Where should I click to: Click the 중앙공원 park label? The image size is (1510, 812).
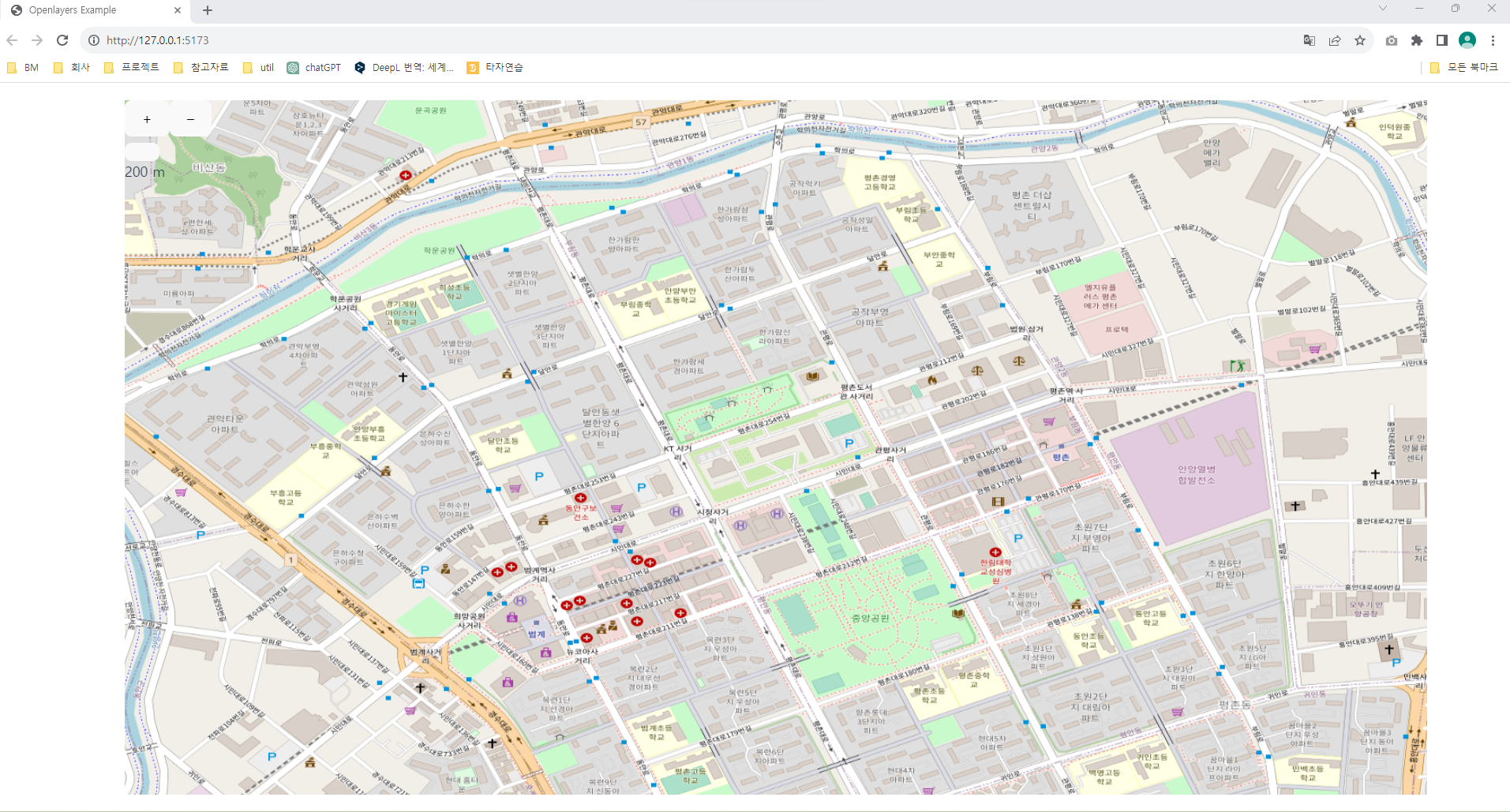pos(871,618)
